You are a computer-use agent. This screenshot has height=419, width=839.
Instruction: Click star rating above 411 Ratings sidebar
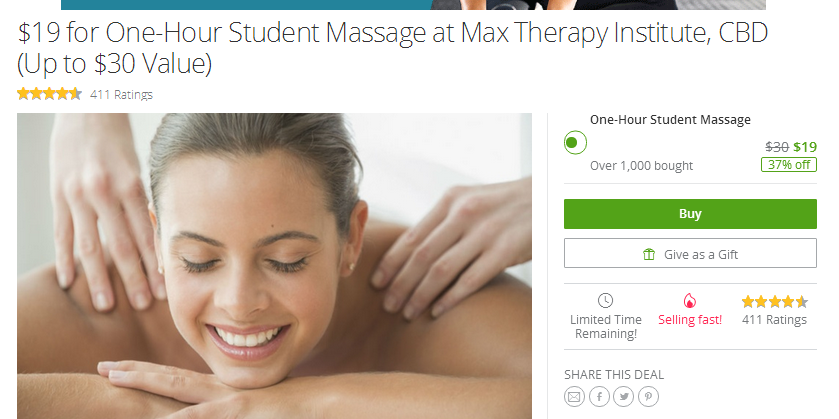tap(774, 302)
